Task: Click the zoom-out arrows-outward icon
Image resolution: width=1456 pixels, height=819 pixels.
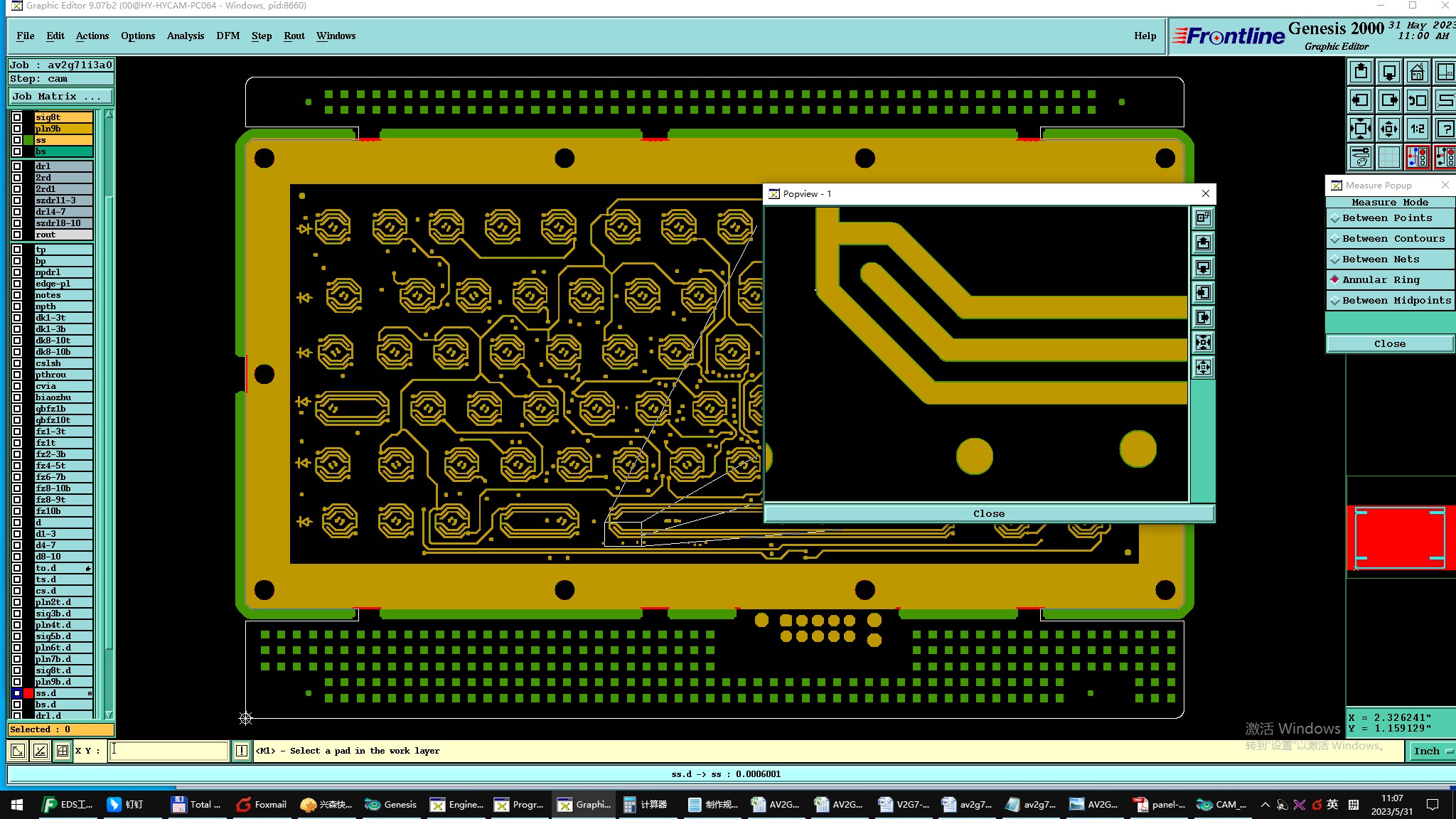Action: click(1389, 129)
